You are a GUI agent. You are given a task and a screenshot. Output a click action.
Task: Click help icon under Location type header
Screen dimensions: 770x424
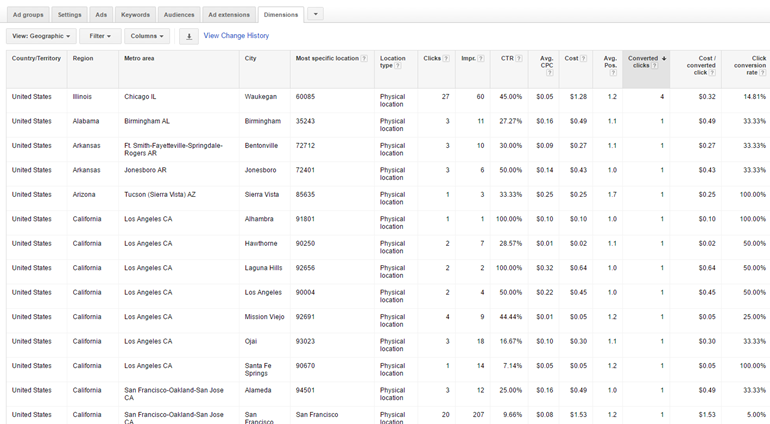pos(398,66)
